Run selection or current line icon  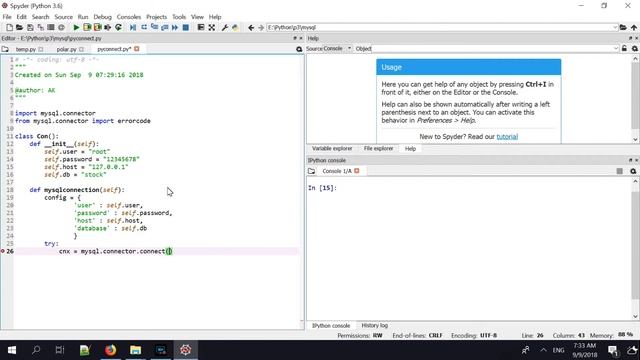pyautogui.click(x=108, y=27)
